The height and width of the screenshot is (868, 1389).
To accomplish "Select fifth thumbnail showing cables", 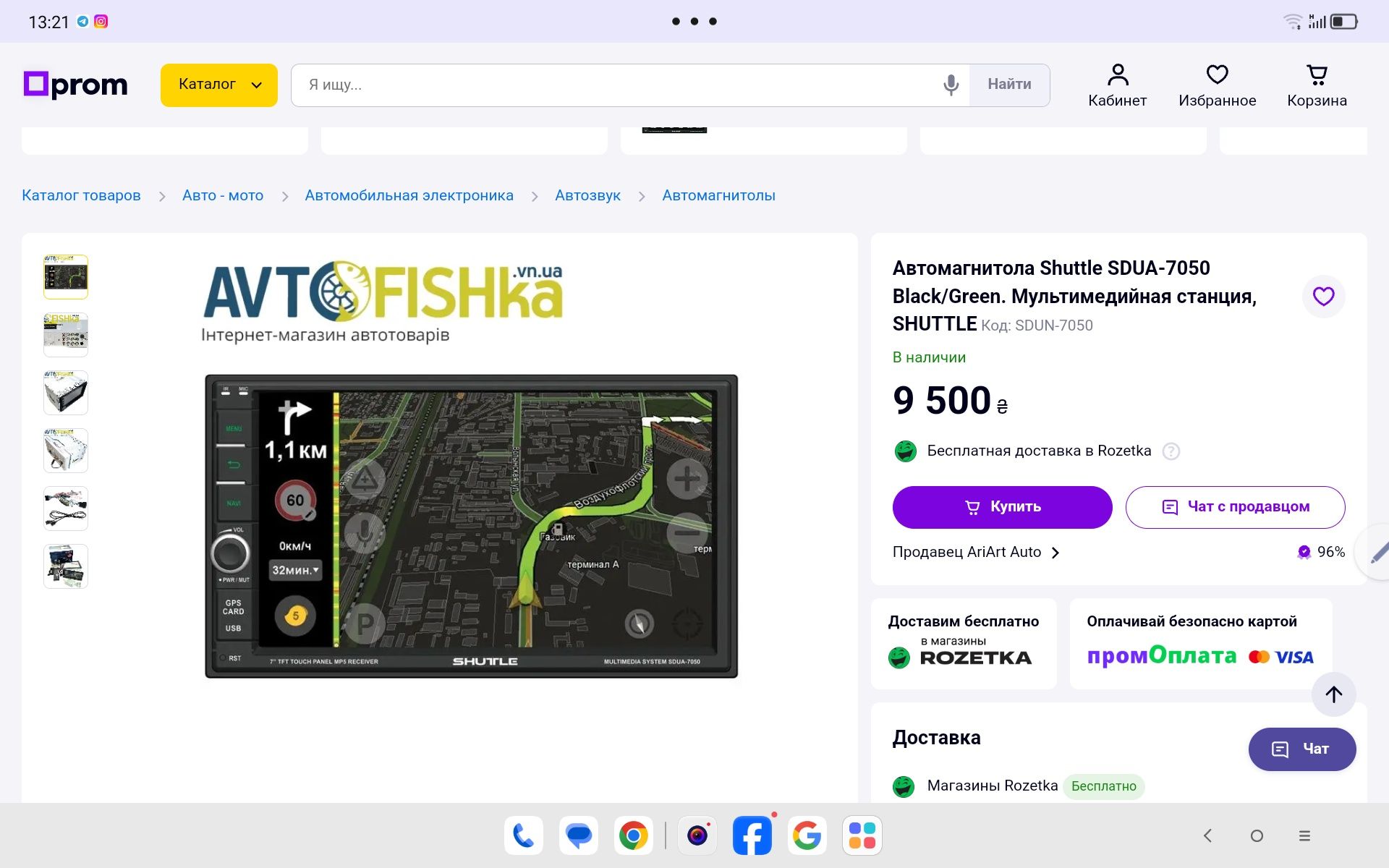I will coord(66,509).
